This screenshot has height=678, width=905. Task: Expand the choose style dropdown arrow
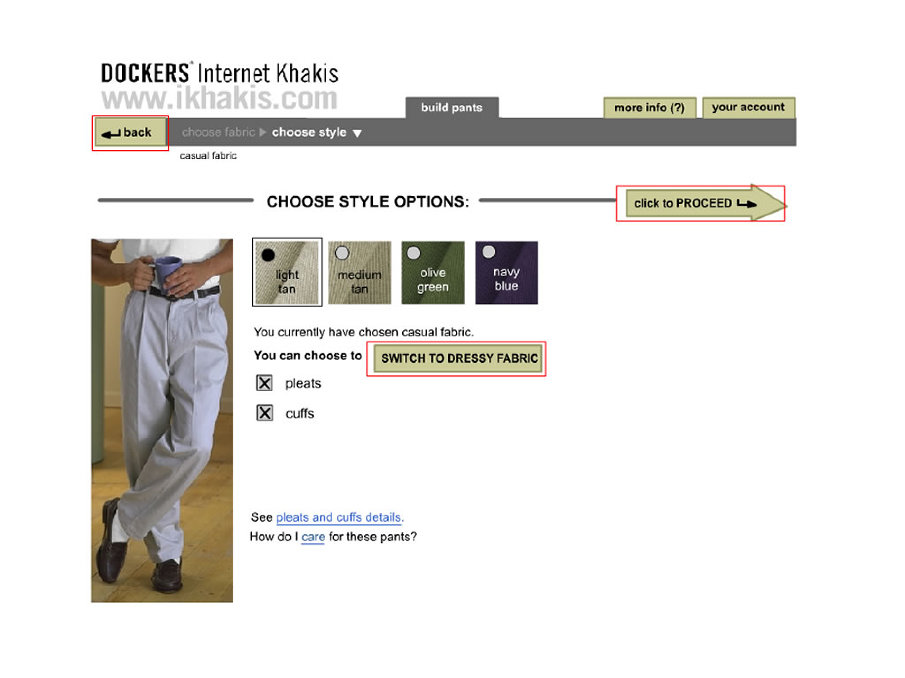point(357,133)
